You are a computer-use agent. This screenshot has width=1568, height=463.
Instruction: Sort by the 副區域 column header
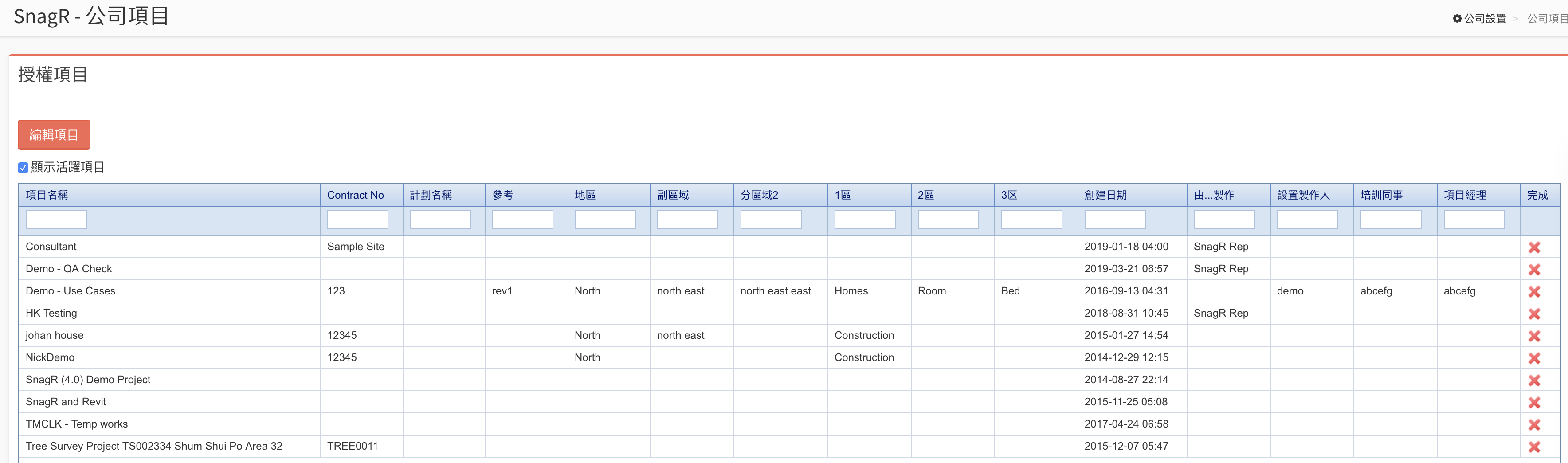coord(692,195)
